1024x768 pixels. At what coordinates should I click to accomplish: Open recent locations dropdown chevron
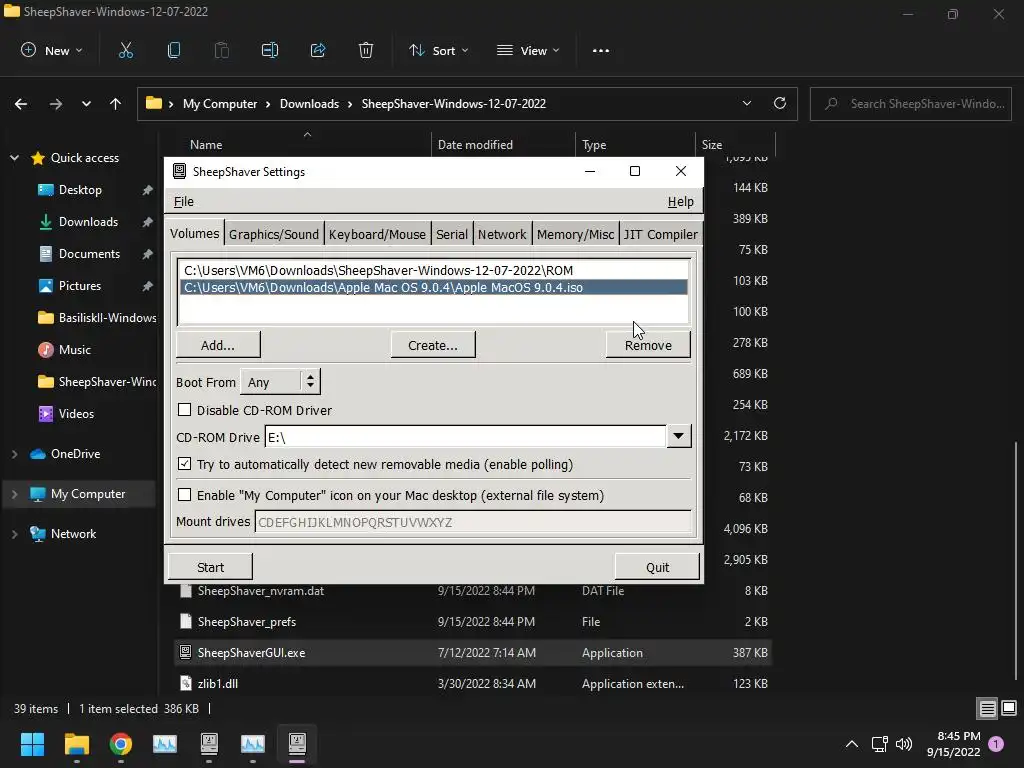tap(86, 104)
